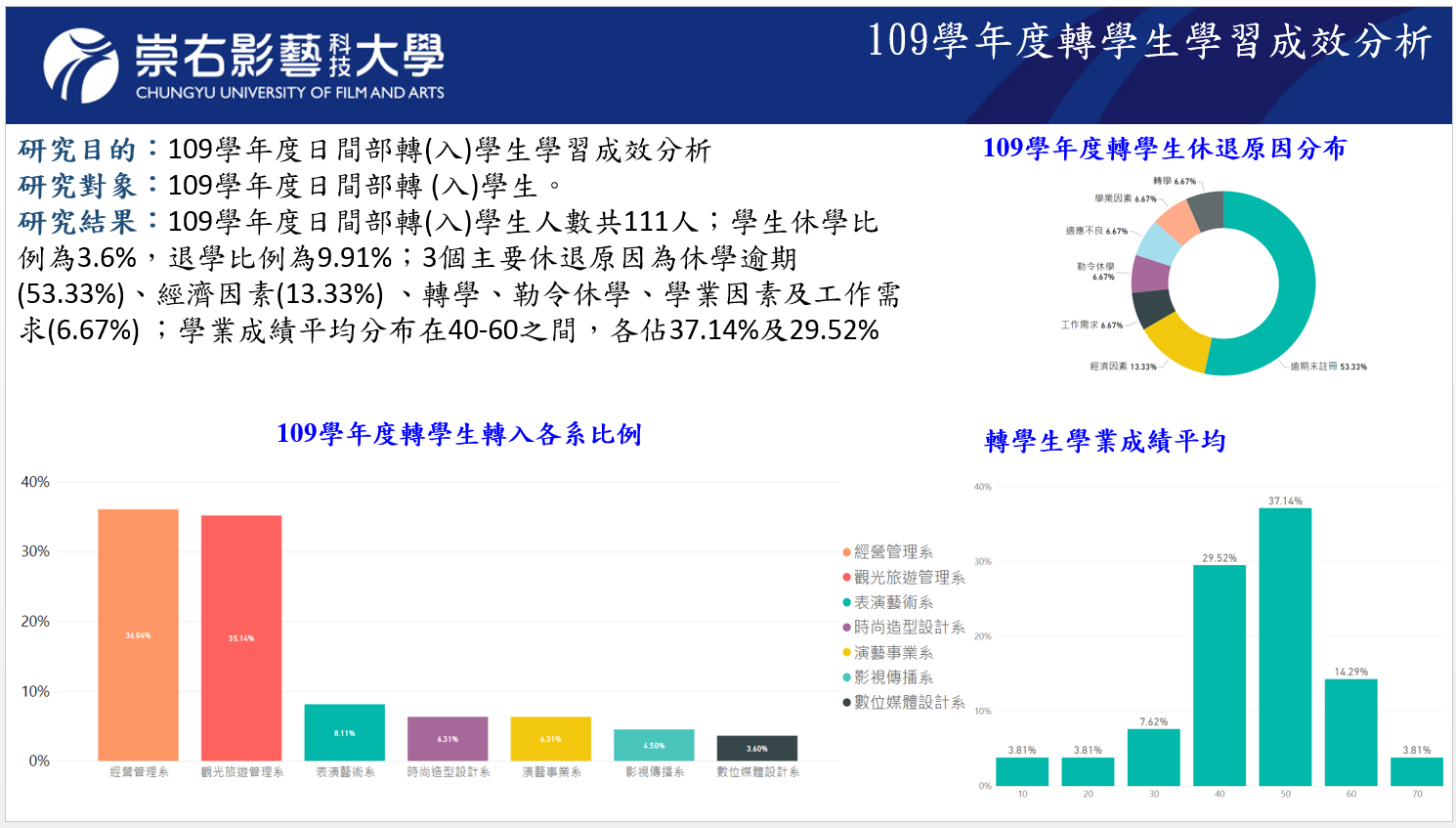Click the 觀光旅遊管理系 x-axis label
1456x828 pixels.
(x=242, y=772)
